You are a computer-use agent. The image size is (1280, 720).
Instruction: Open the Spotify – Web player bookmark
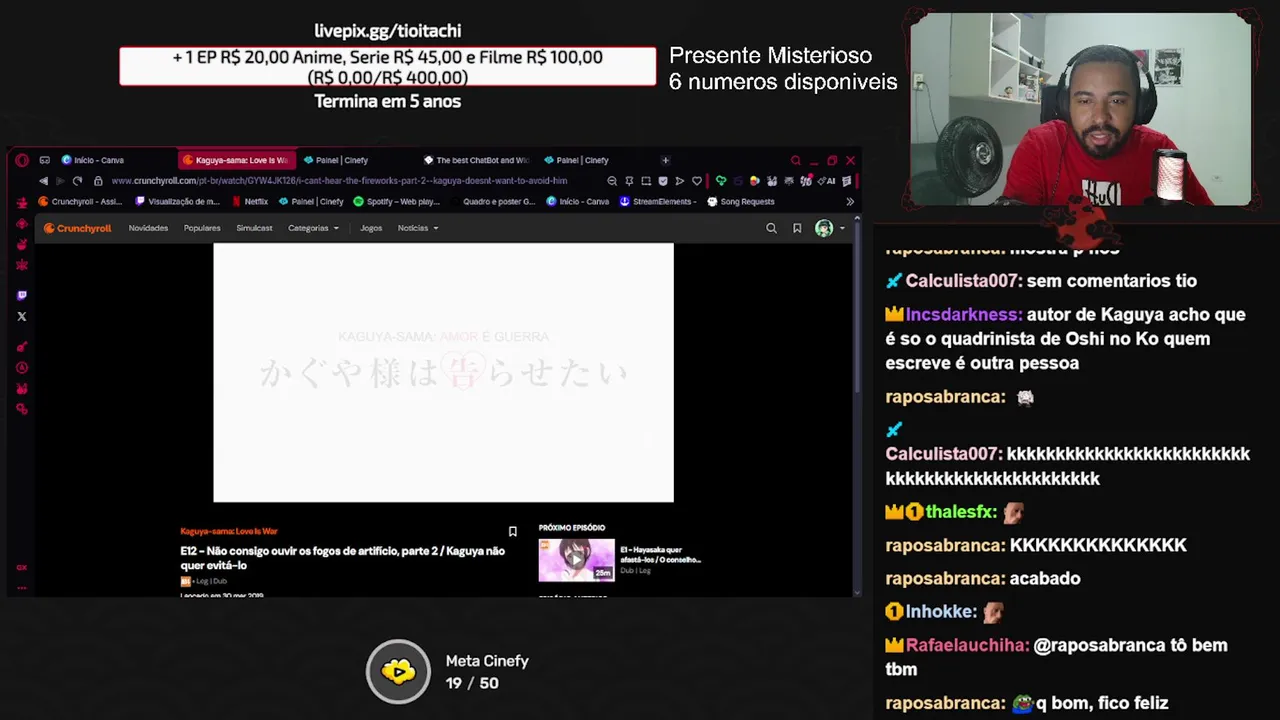[x=397, y=201]
